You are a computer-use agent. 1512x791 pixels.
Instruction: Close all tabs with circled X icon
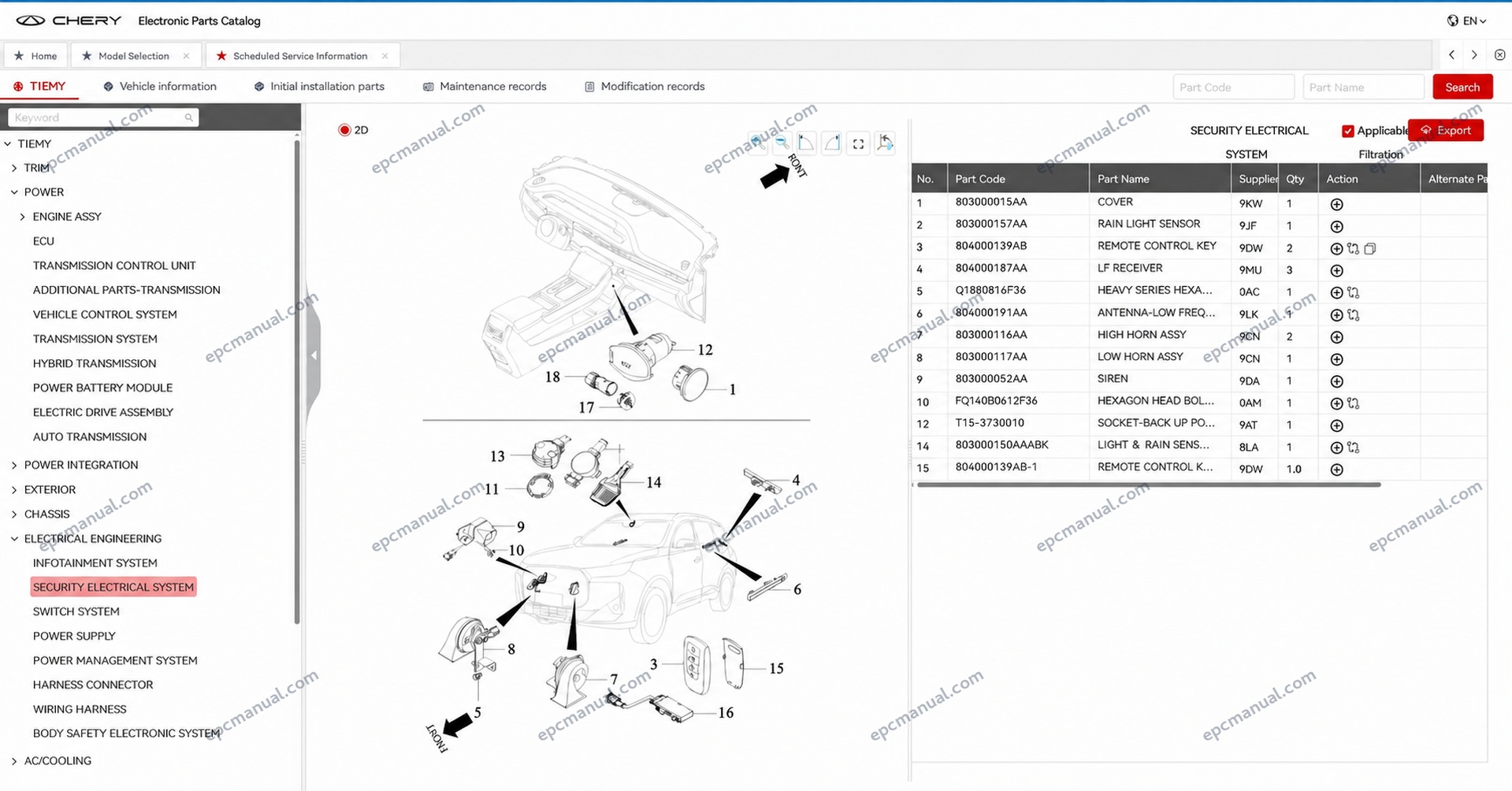(1499, 55)
